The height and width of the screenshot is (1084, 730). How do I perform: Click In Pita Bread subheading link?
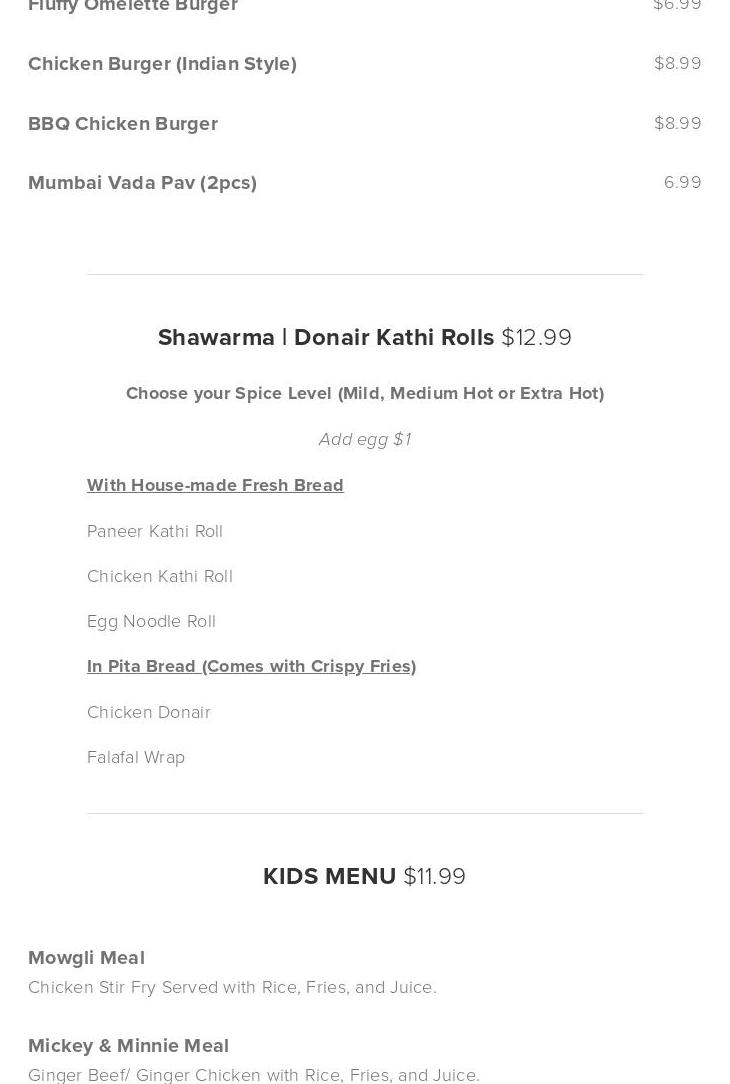pos(251,666)
